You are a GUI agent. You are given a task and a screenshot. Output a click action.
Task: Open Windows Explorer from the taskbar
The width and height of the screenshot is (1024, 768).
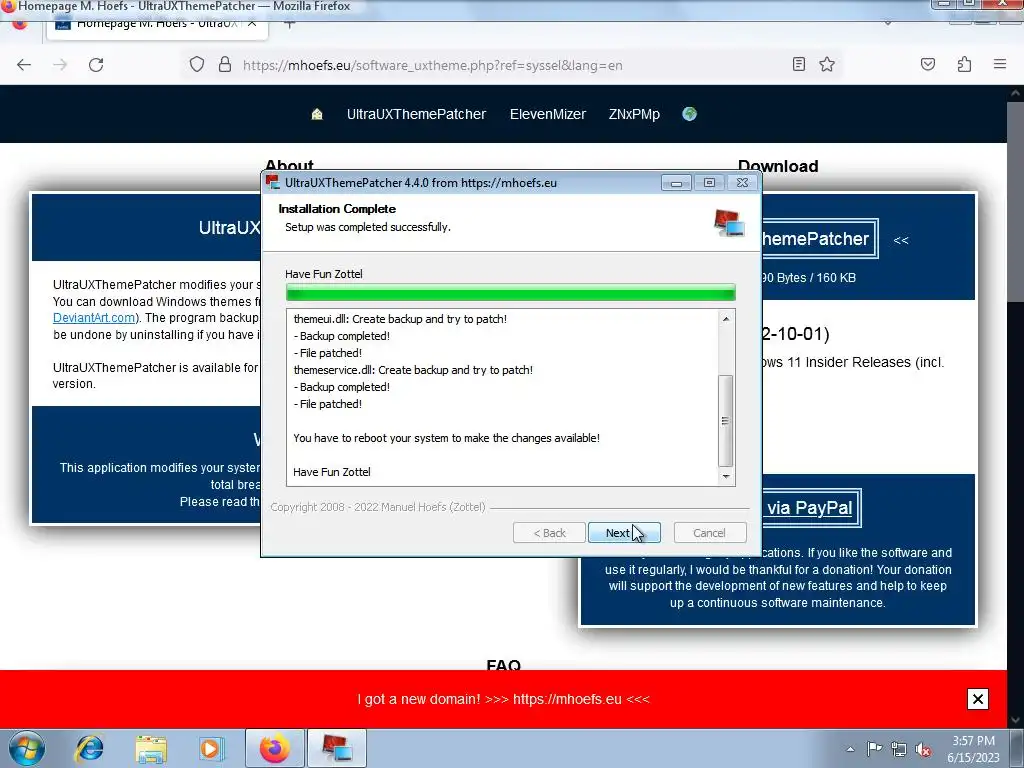[x=151, y=748]
